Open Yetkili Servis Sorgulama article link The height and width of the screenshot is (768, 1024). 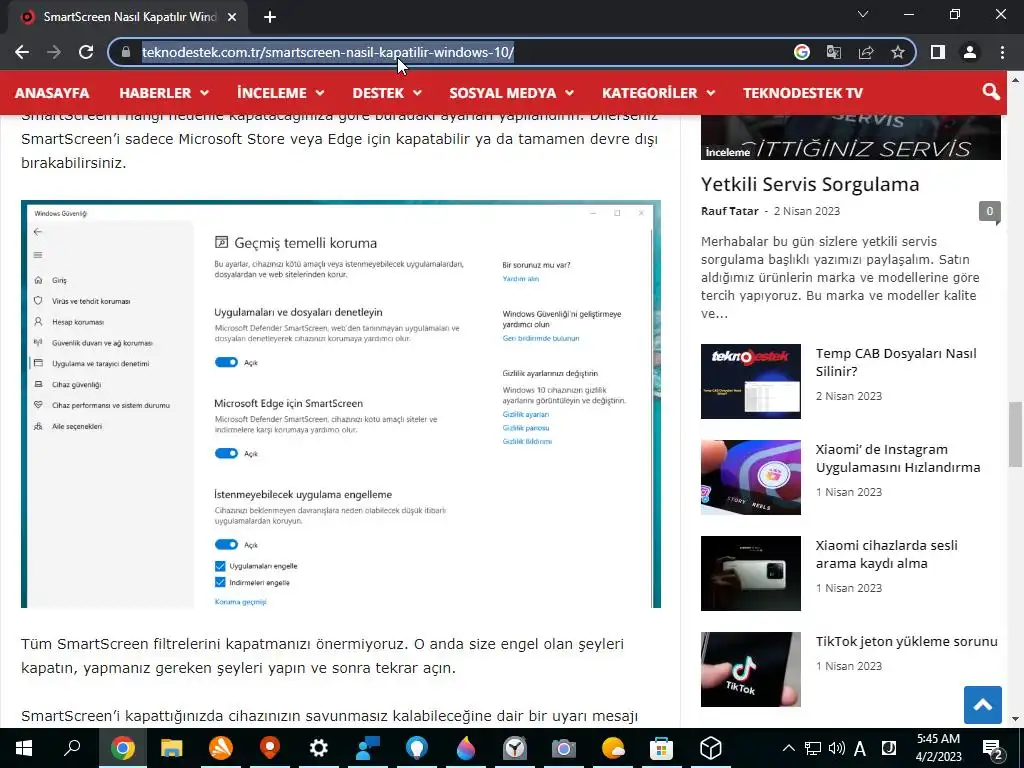coord(810,184)
